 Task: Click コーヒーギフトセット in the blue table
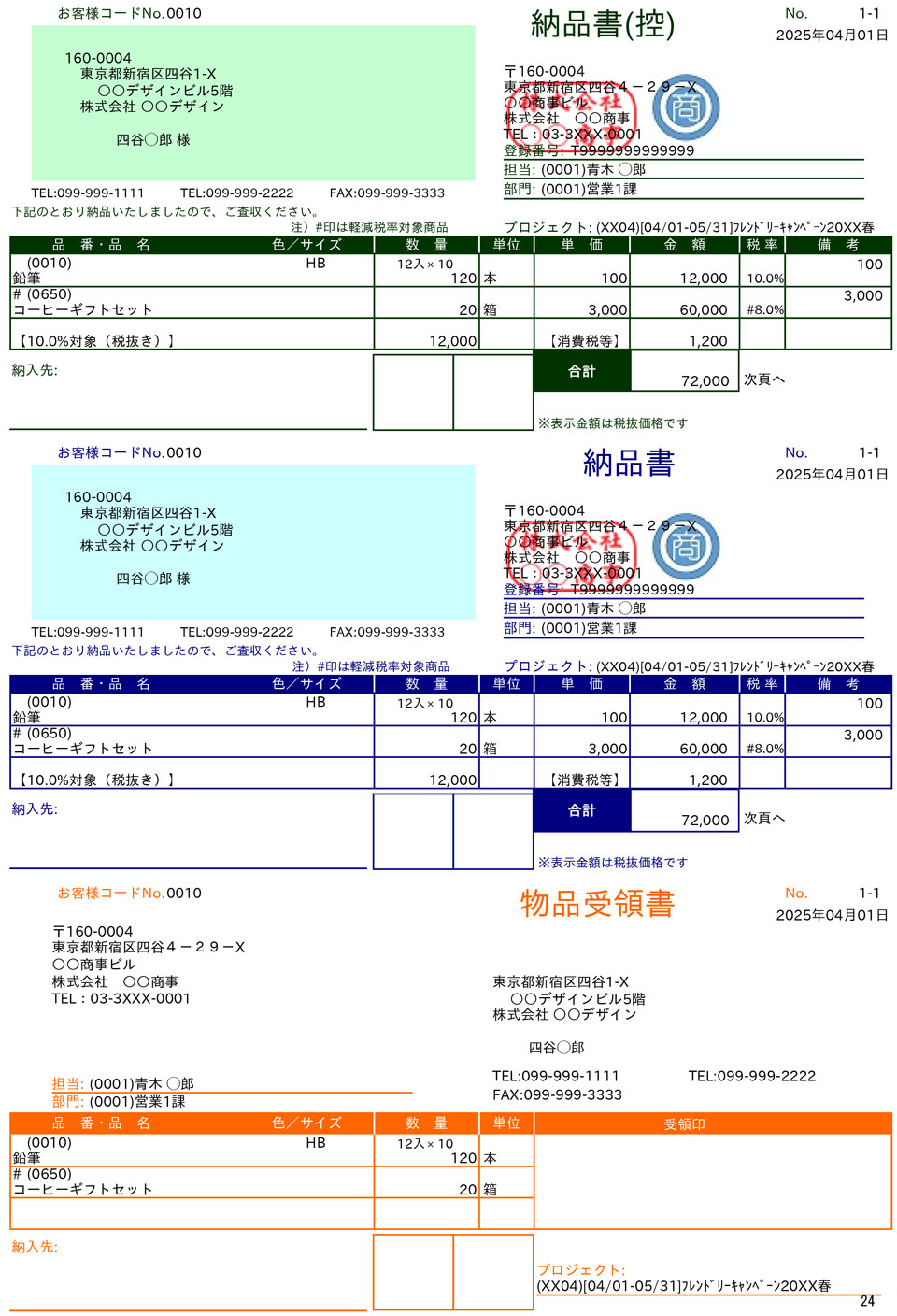coord(82,749)
